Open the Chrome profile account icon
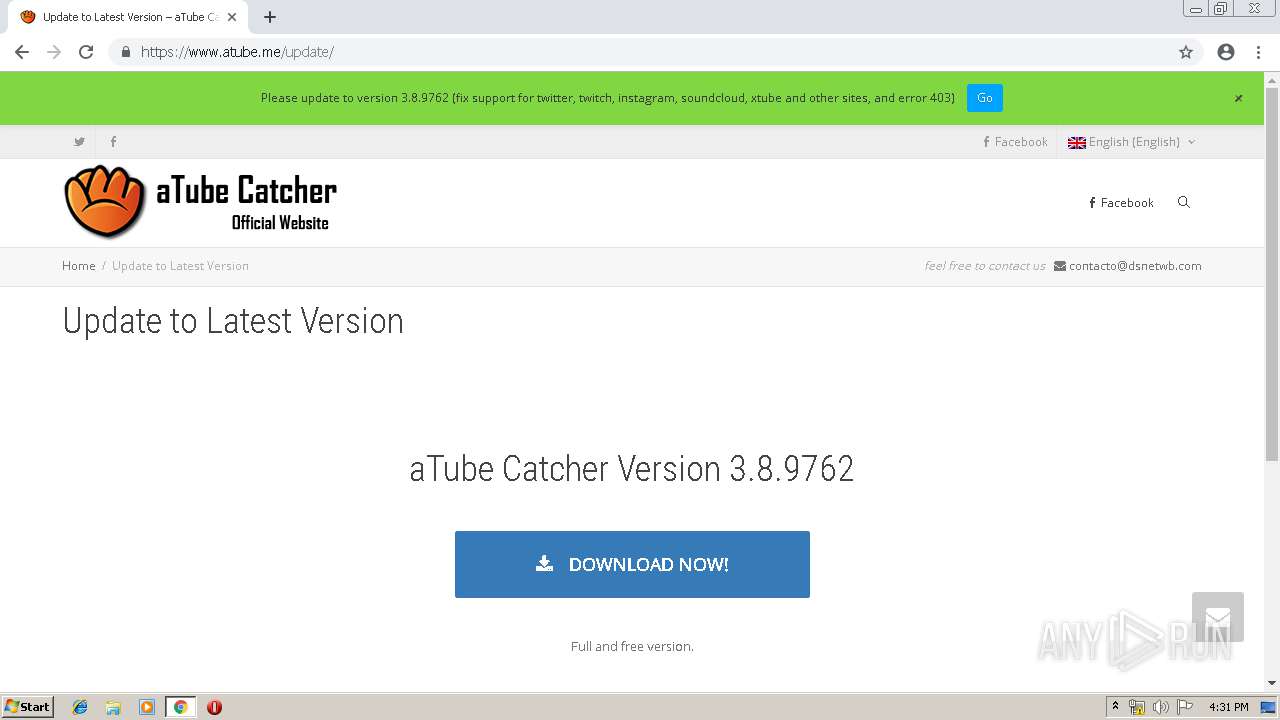 (1226, 52)
